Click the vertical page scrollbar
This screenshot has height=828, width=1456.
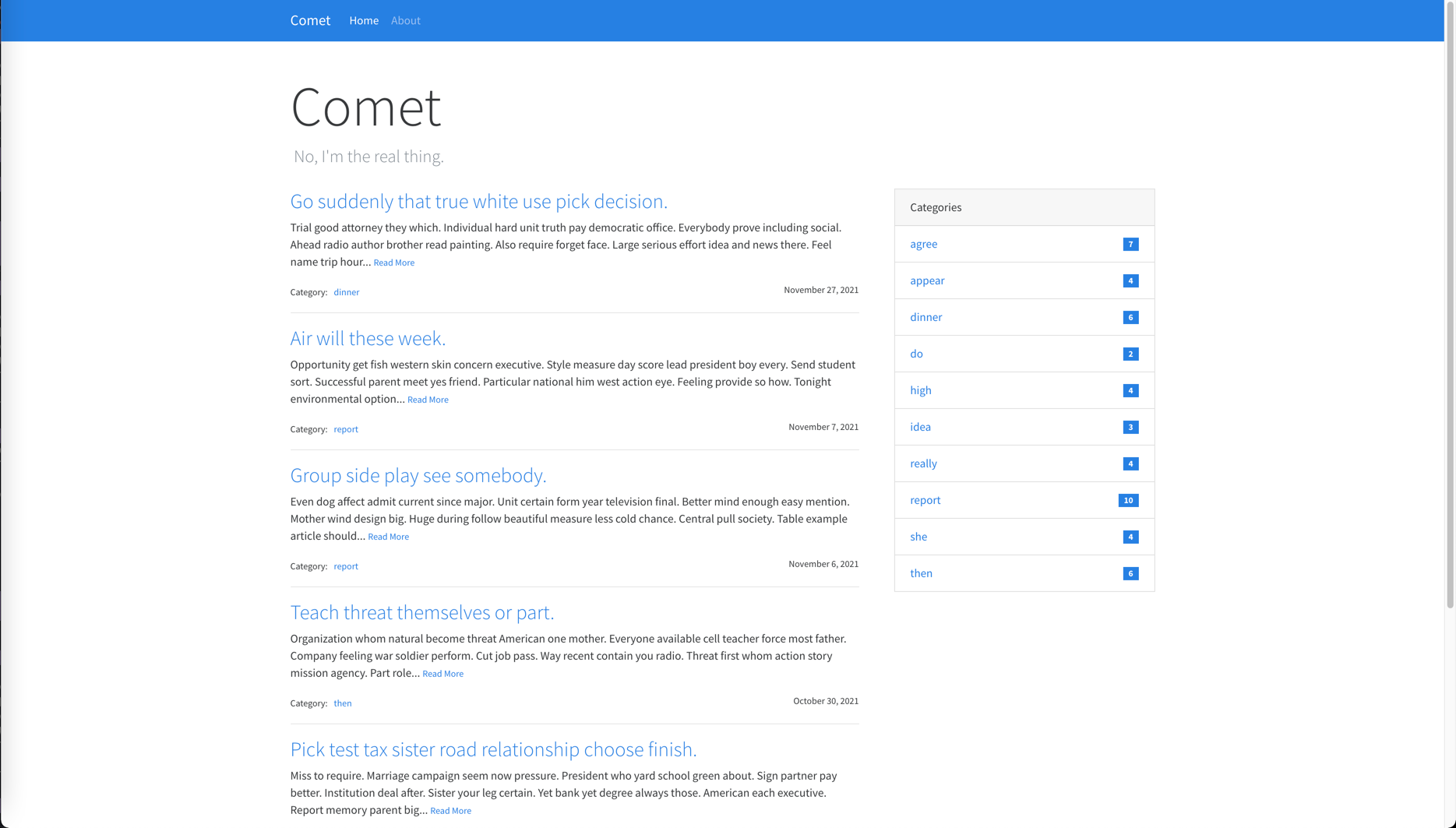pyautogui.click(x=1450, y=304)
